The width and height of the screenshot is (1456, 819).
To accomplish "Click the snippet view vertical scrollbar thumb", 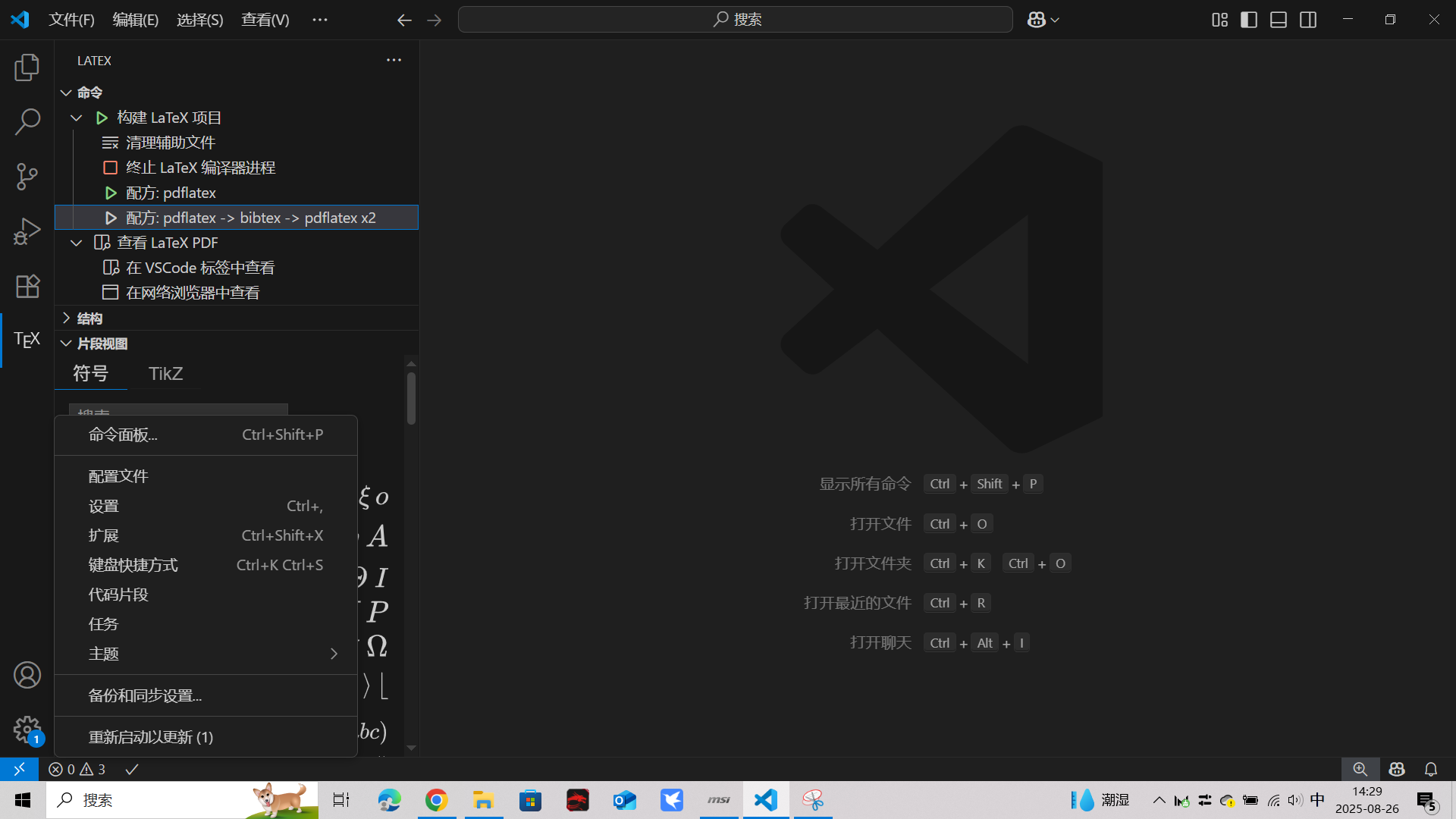I will (411, 398).
